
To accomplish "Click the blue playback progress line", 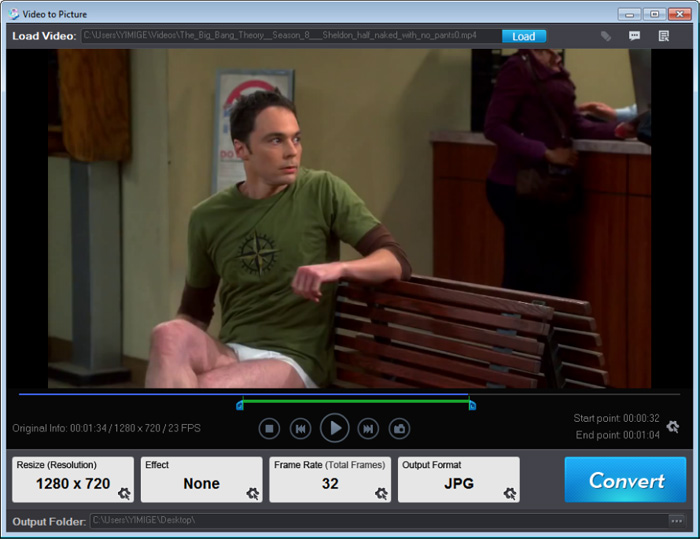I will [243, 394].
